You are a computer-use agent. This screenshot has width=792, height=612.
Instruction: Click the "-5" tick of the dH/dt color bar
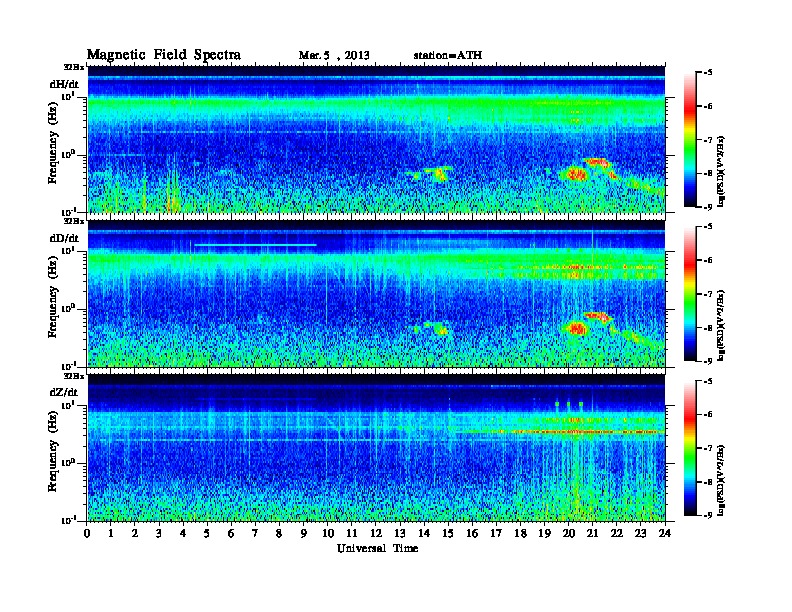(x=708, y=73)
